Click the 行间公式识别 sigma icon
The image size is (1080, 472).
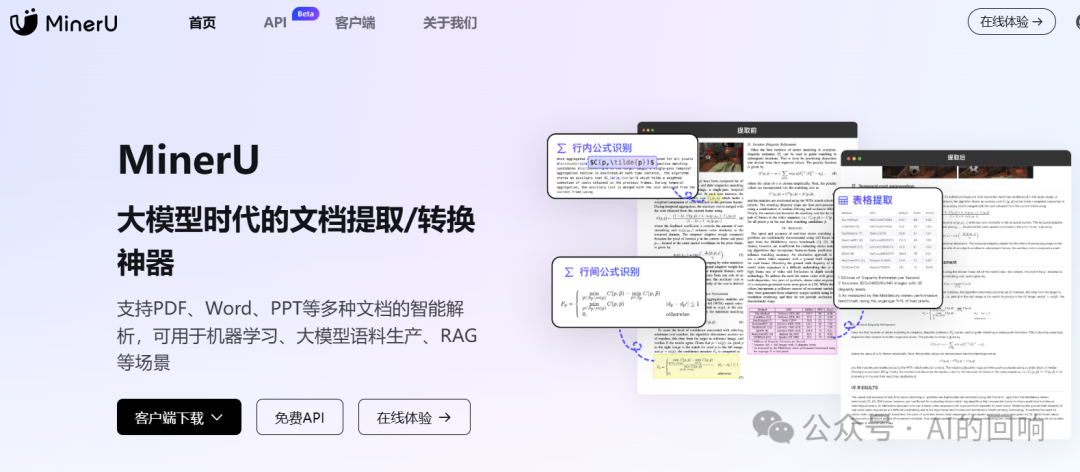click(569, 271)
